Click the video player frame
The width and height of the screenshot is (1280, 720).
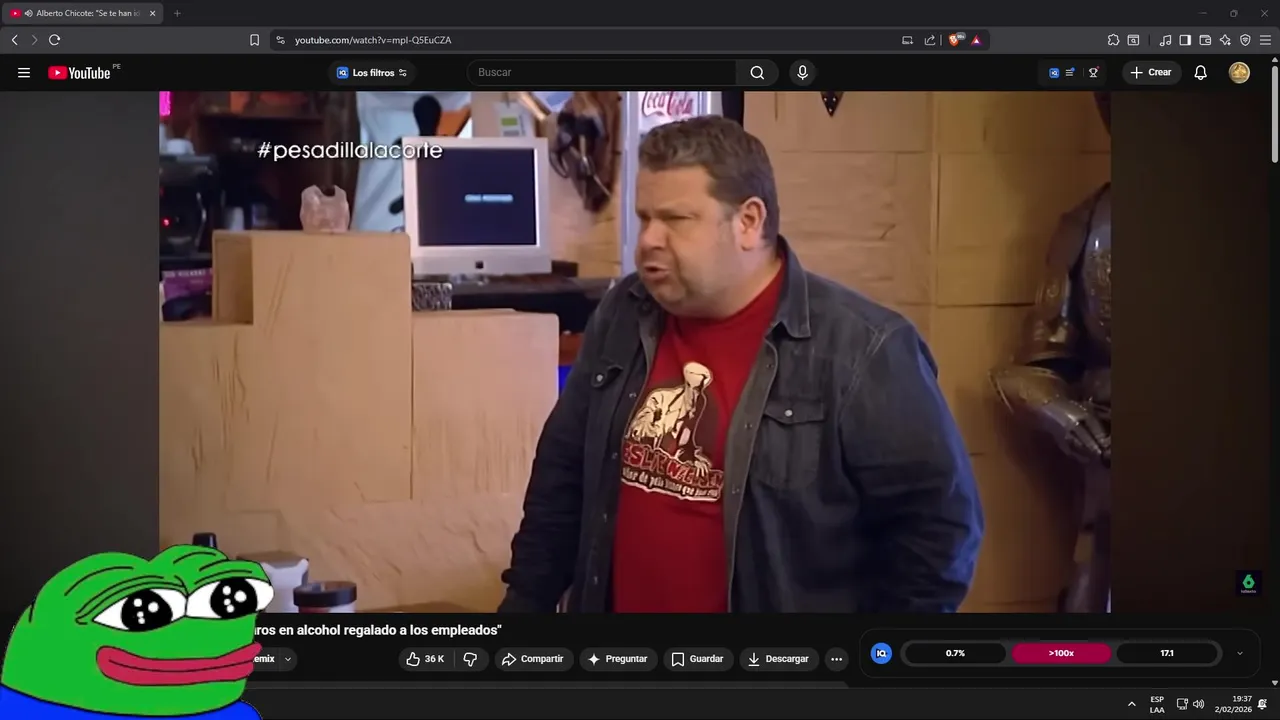tap(634, 351)
